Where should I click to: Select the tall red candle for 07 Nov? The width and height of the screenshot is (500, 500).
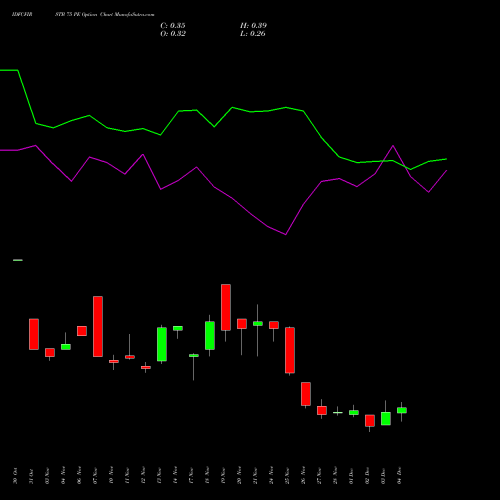point(98,326)
